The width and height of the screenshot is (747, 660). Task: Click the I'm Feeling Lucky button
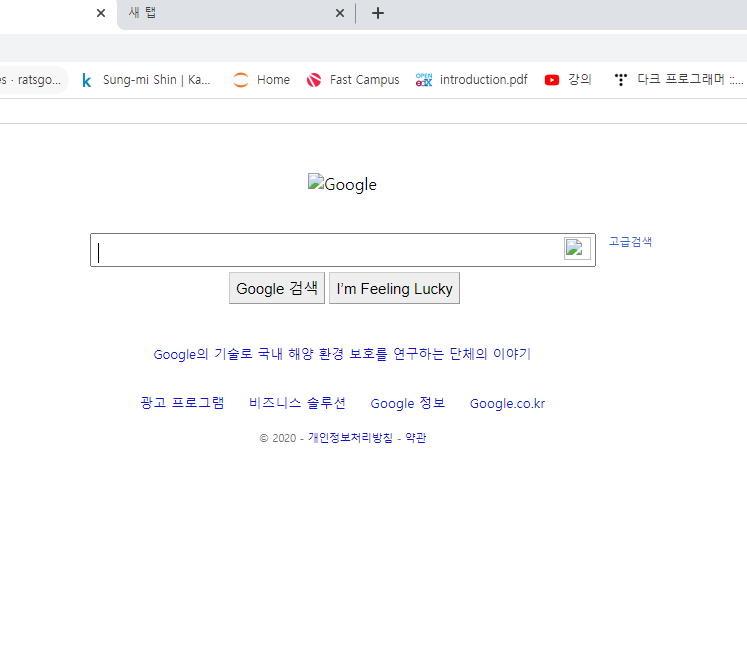[x=394, y=288]
